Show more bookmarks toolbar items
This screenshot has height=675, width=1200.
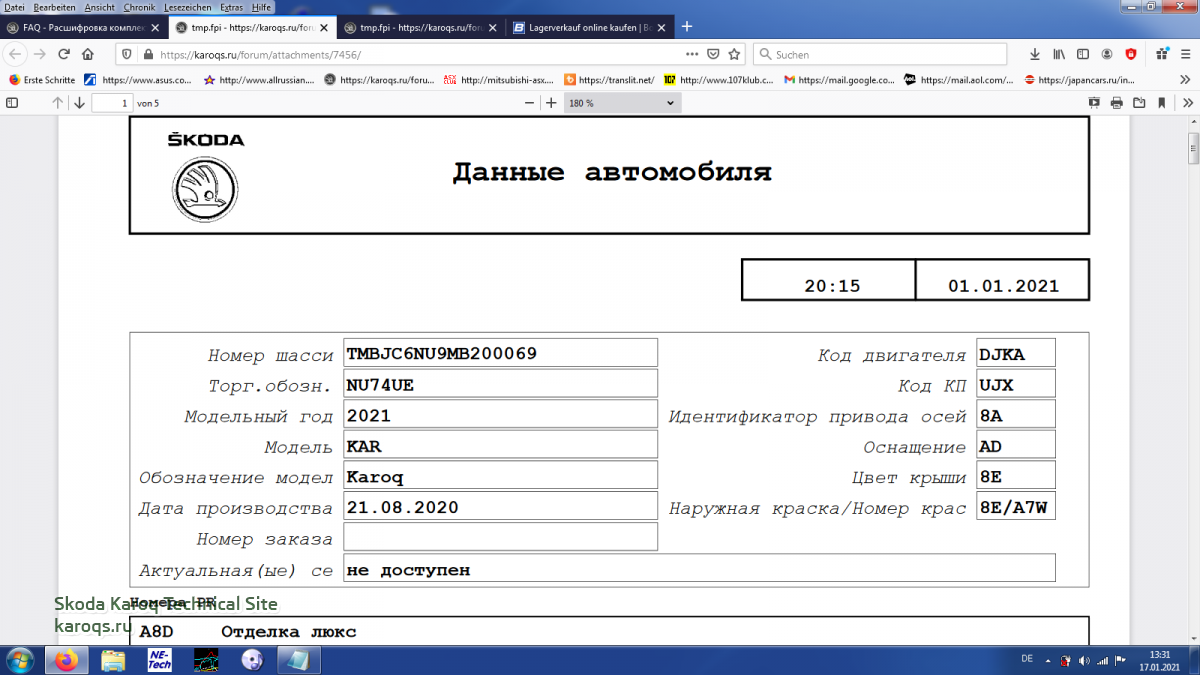point(1186,79)
